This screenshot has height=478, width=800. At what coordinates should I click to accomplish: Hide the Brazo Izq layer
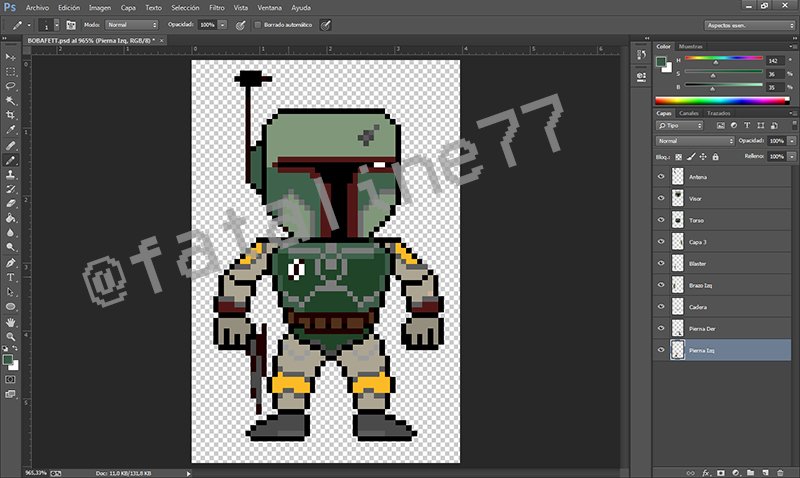(x=661, y=285)
